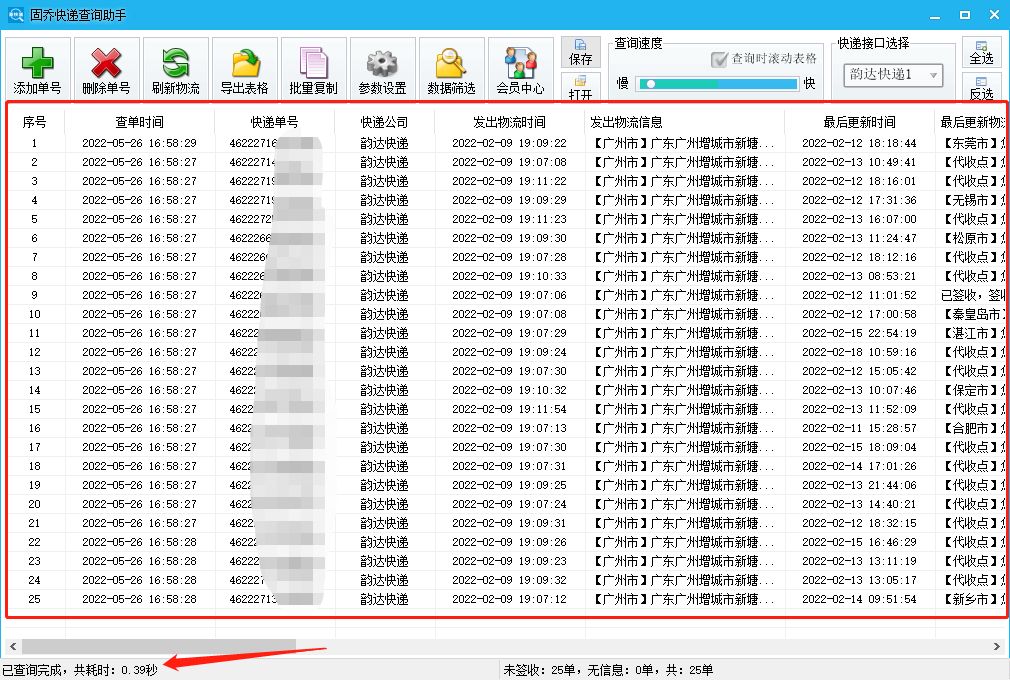Image resolution: width=1010 pixels, height=680 pixels.
Task: Select 2022-05-26 16:58:29 query time cell
Action: [139, 143]
